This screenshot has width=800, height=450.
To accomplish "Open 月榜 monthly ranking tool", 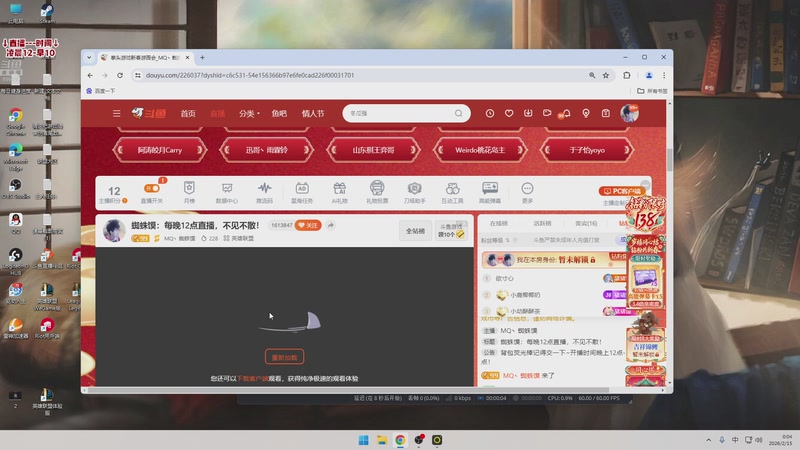I will coord(189,192).
